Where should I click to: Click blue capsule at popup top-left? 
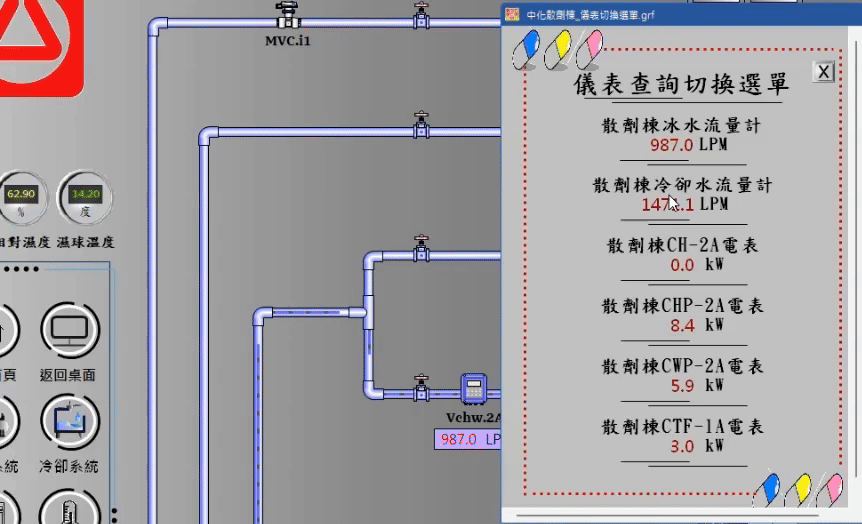coord(525,48)
